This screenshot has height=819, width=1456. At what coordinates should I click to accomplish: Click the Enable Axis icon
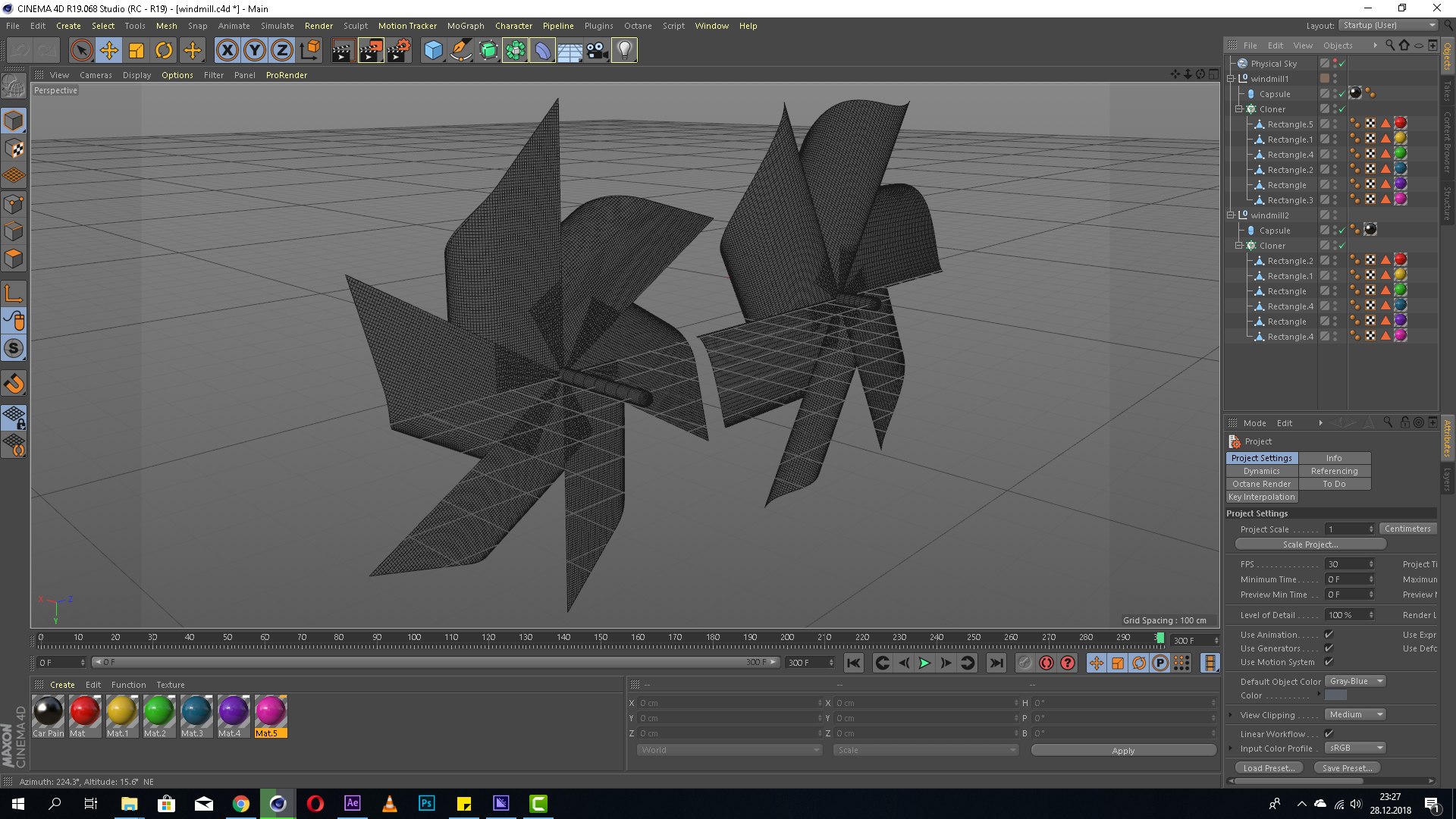coord(14,293)
